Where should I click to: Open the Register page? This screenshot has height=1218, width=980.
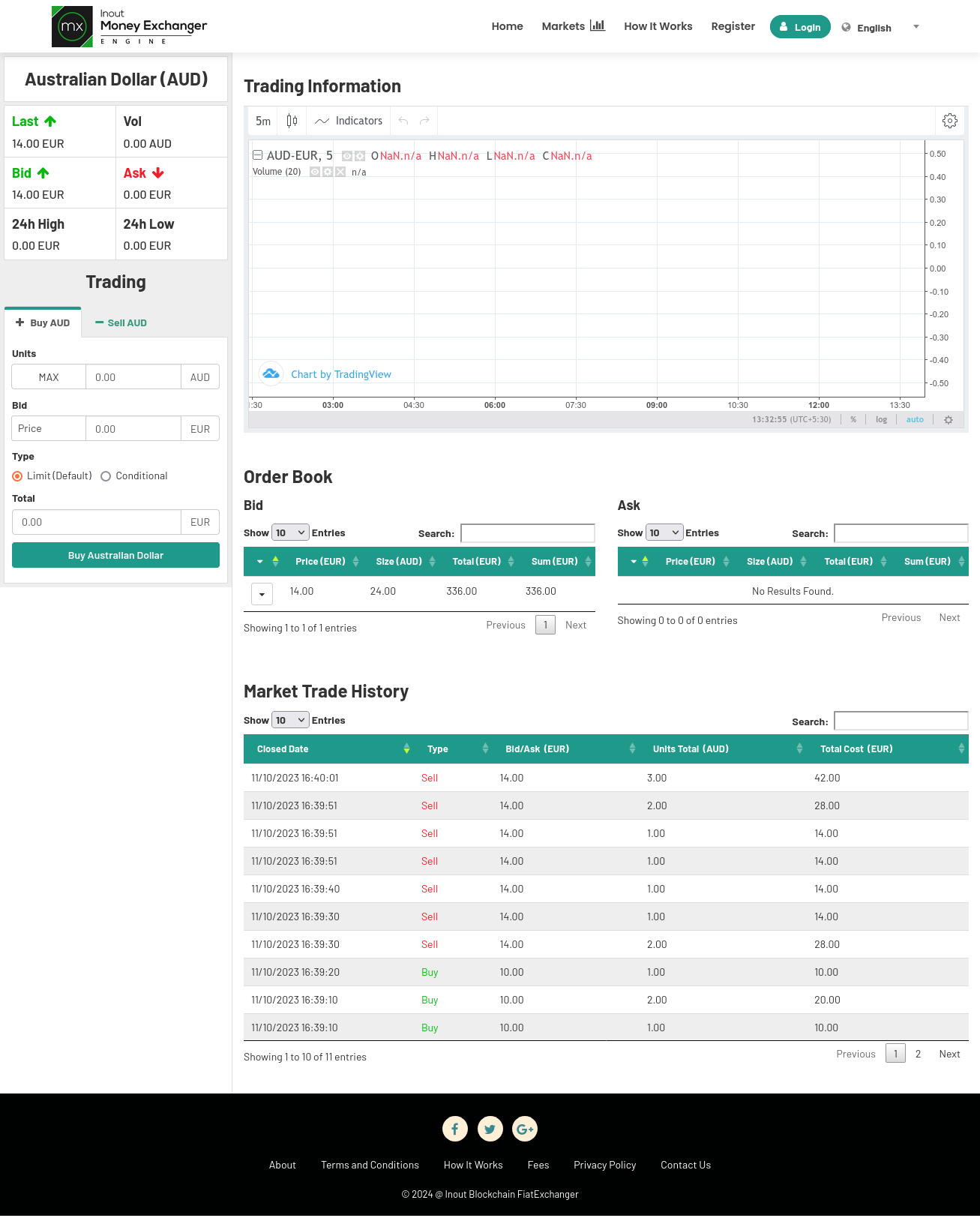[733, 26]
